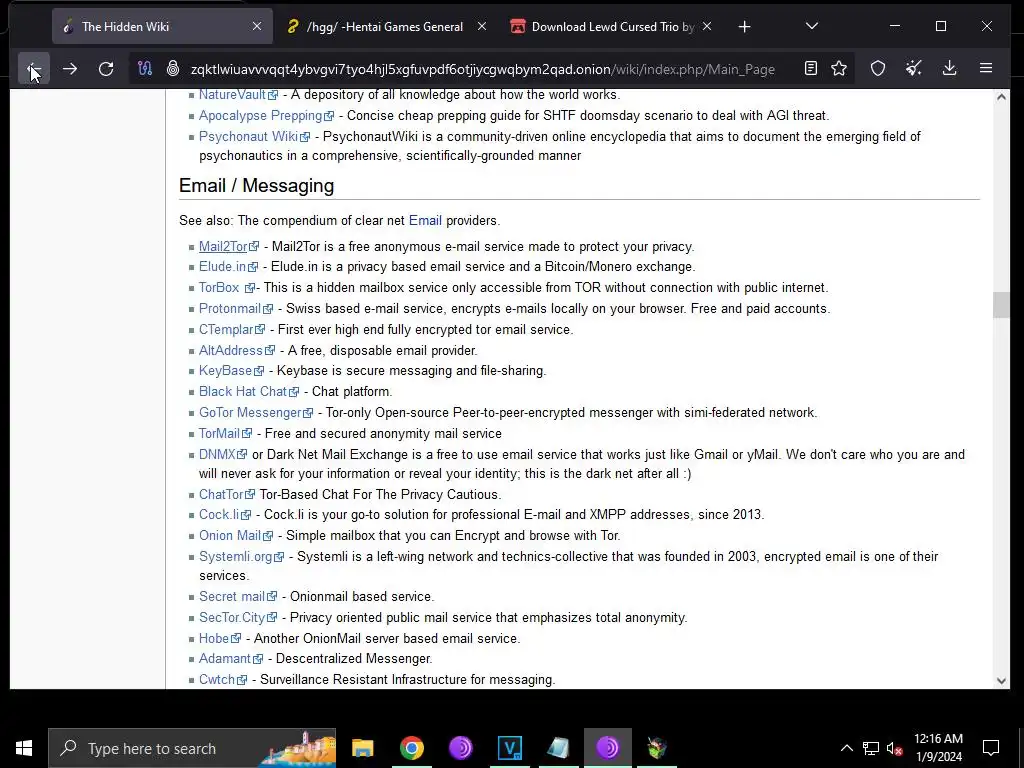Open the DNMX link
Viewport: 1024px width, 768px height.
[223, 455]
